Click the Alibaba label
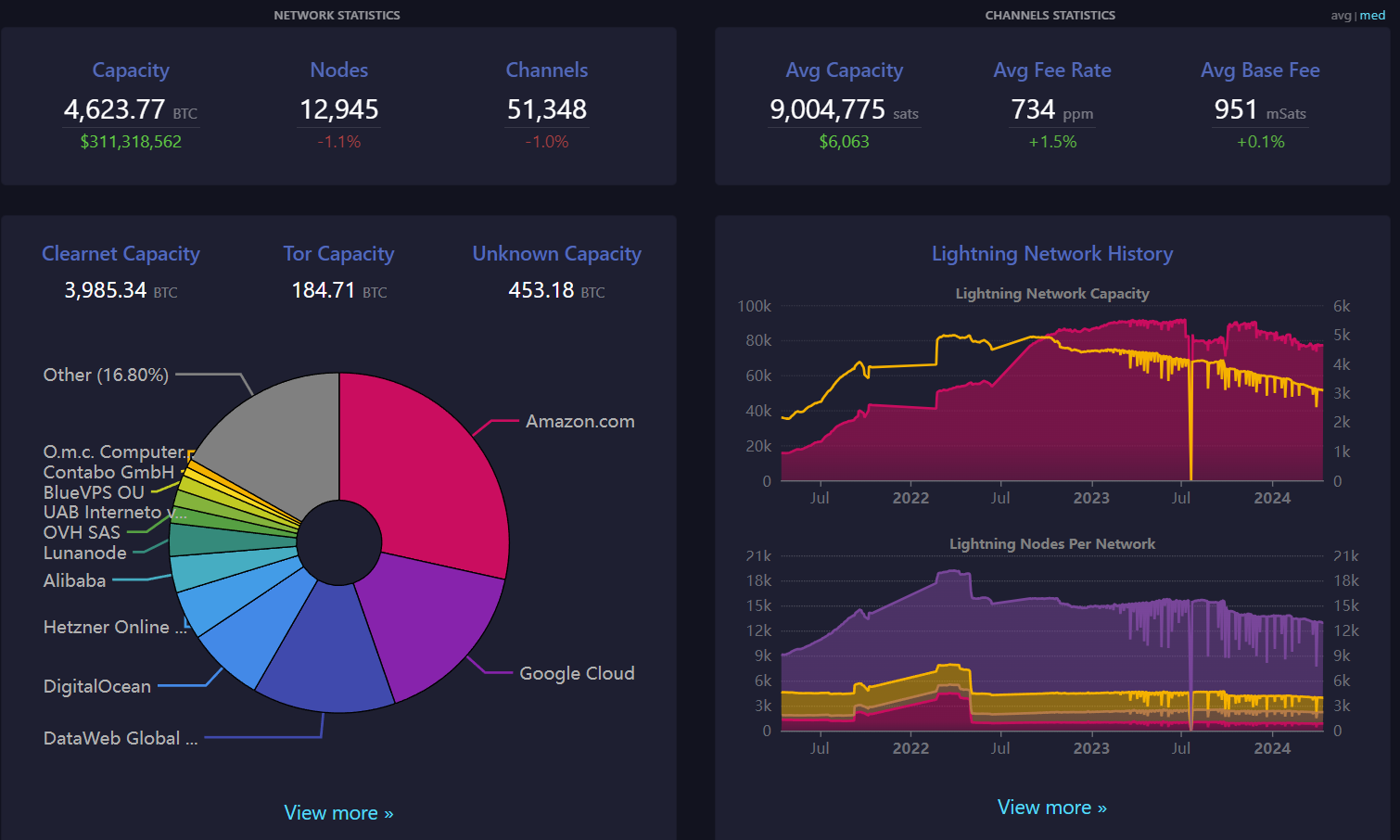The height and width of the screenshot is (840, 1400). click(74, 581)
